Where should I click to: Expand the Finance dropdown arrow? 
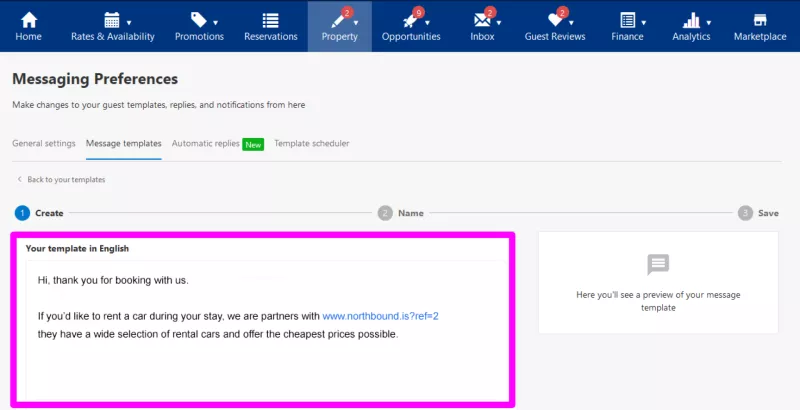pyautogui.click(x=643, y=22)
